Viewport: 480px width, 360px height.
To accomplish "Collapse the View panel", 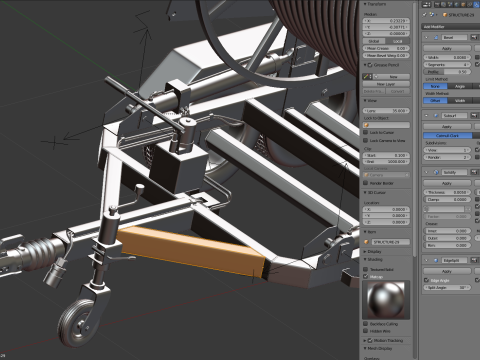I will coord(365,101).
